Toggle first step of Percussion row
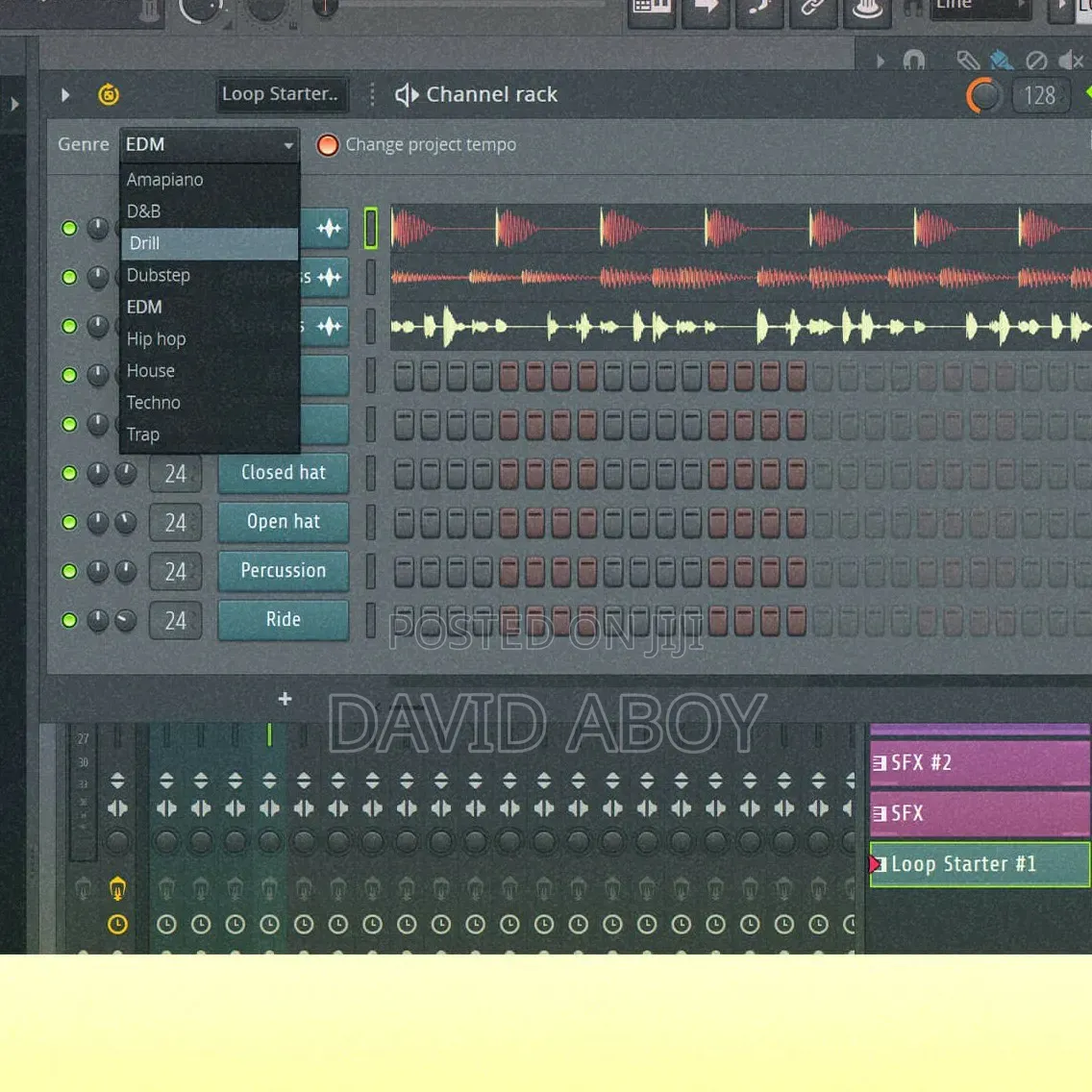1092x1092 pixels. (404, 571)
